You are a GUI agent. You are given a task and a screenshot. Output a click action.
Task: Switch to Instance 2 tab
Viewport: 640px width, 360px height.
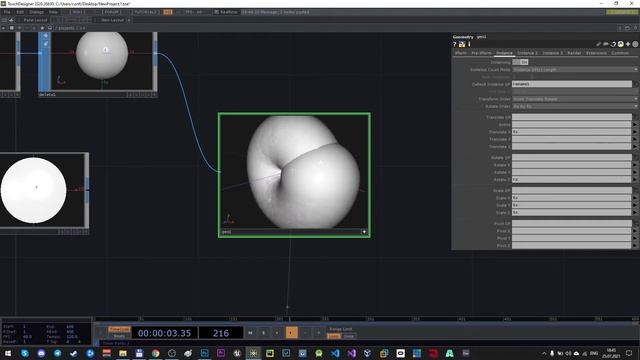point(527,53)
